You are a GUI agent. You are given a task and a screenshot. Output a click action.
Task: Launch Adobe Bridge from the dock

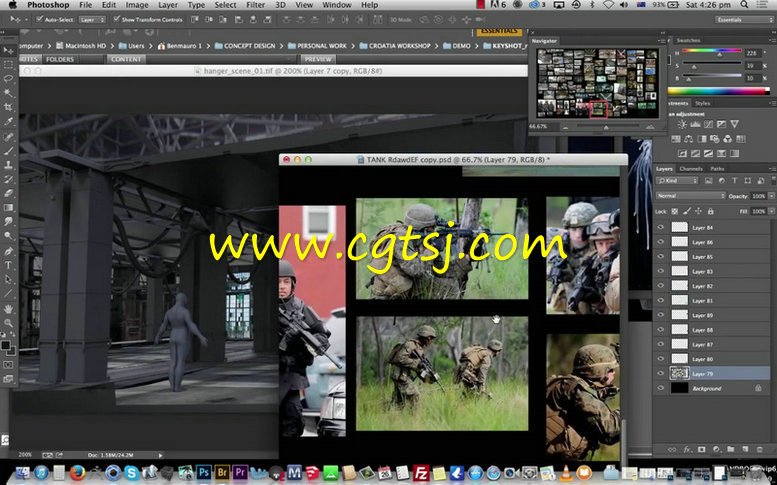(x=222, y=472)
